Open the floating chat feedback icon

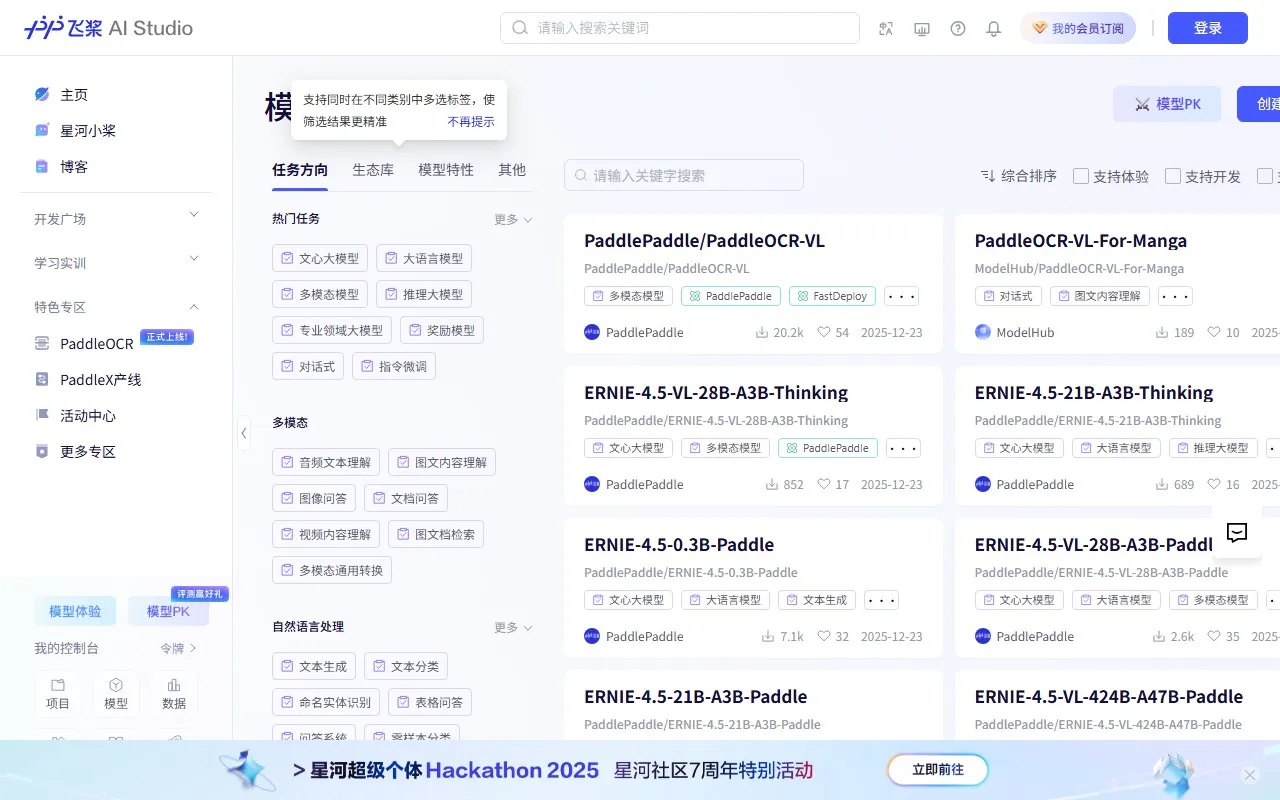[1237, 533]
